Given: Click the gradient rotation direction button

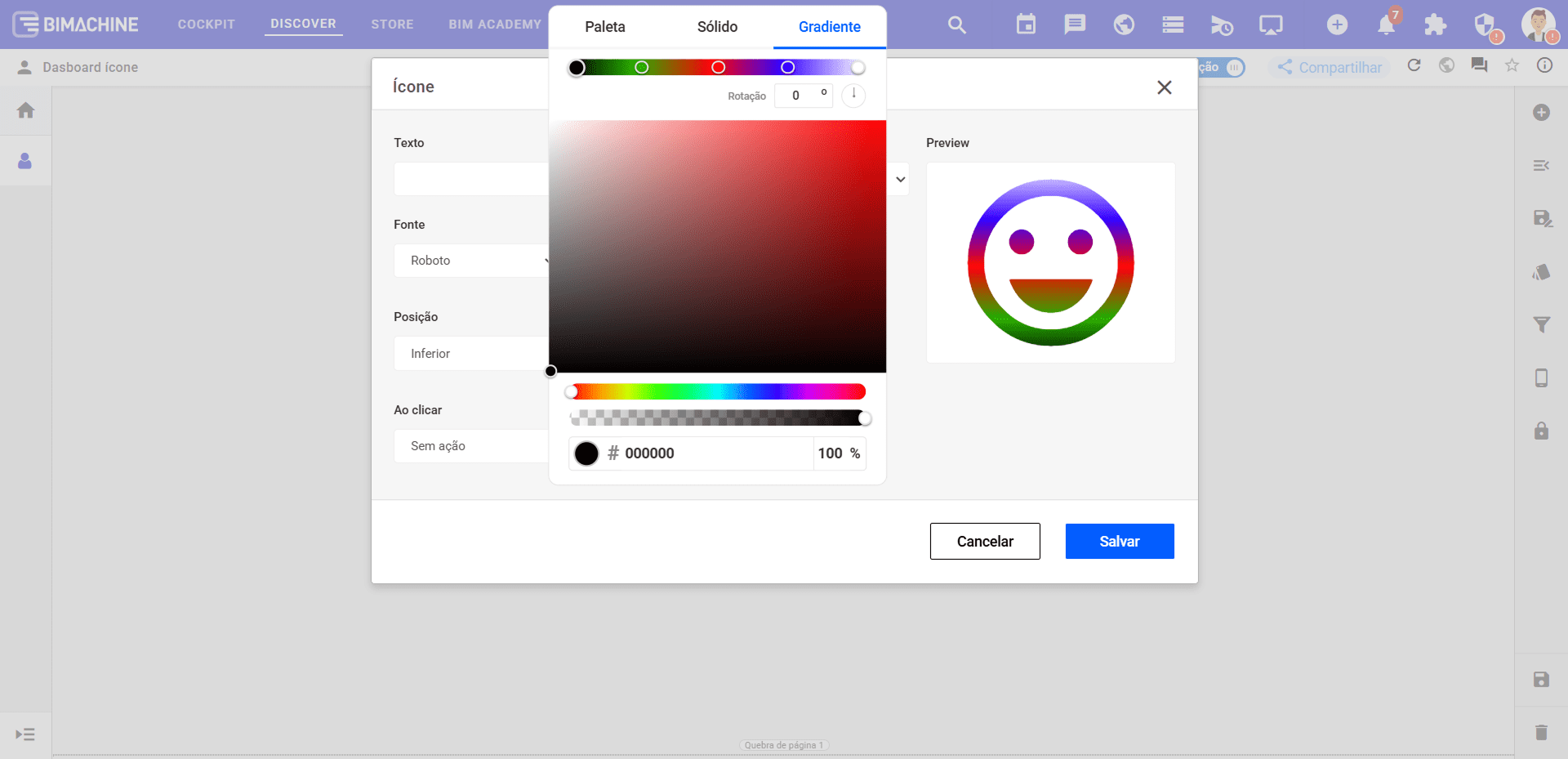Looking at the screenshot, I should coord(853,95).
